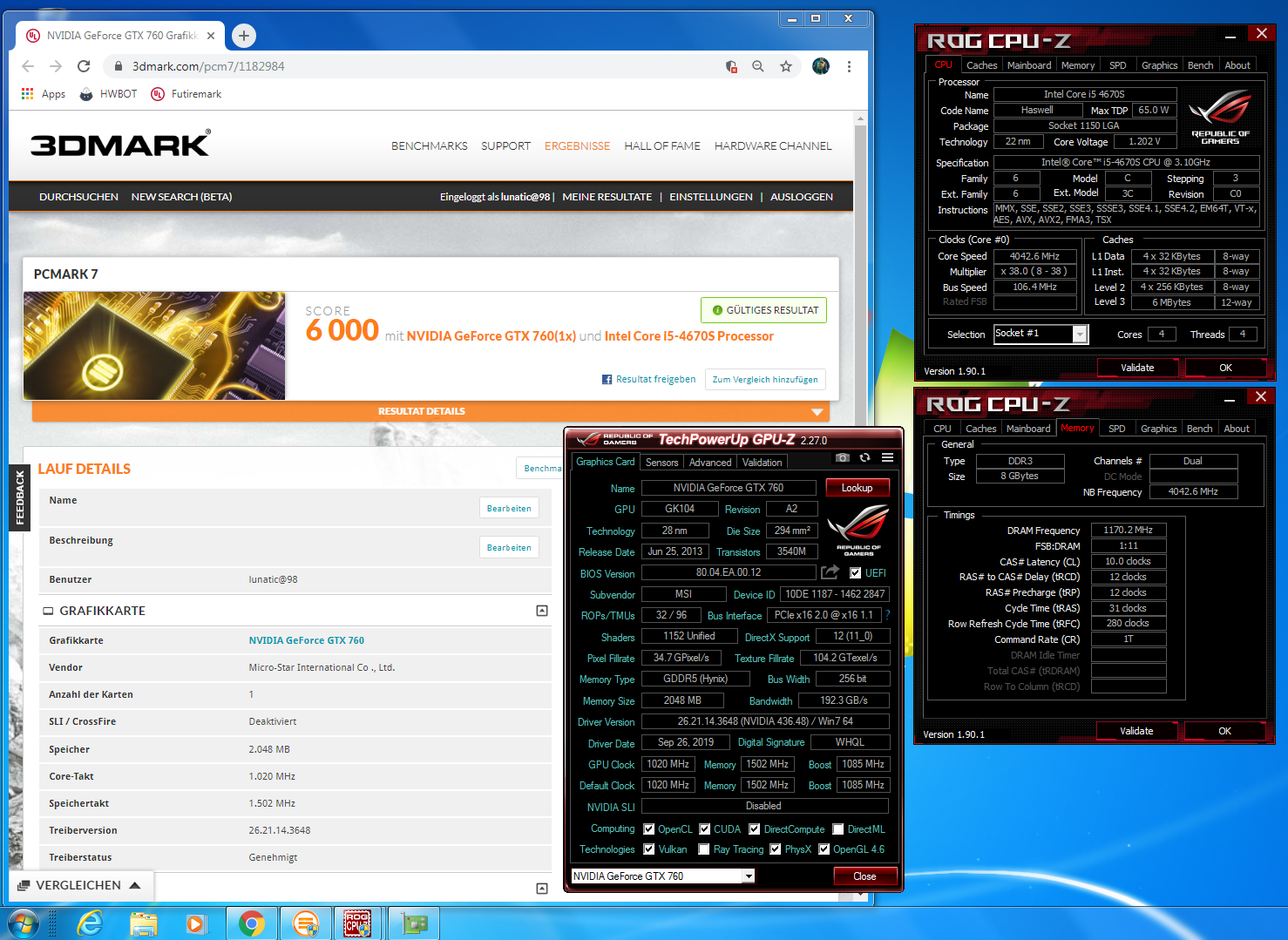This screenshot has width=1288, height=940.
Task: Click the Resultat freigeben Facebook link
Action: point(649,380)
